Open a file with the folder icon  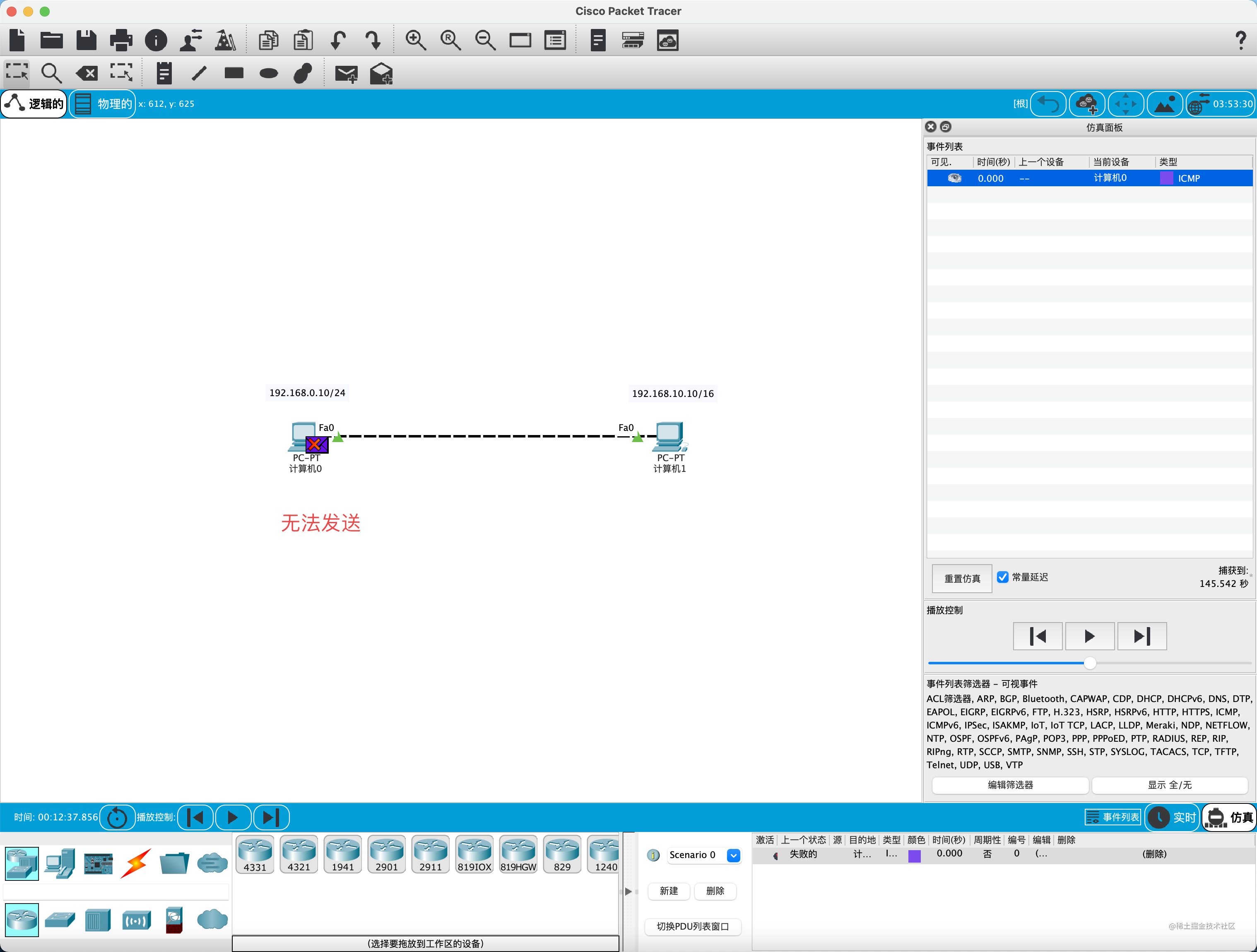point(52,40)
